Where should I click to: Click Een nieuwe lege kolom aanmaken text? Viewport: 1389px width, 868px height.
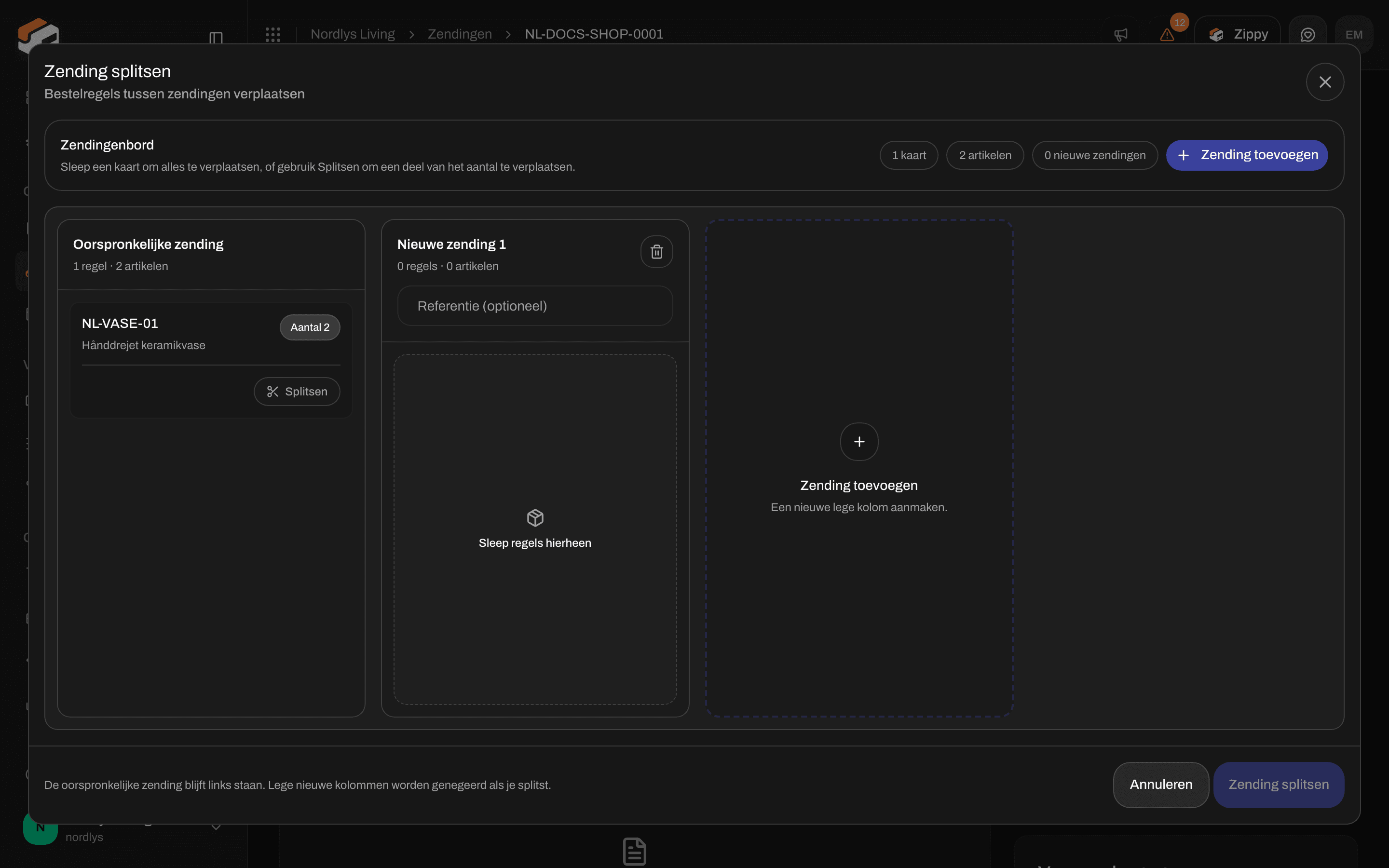point(858,507)
